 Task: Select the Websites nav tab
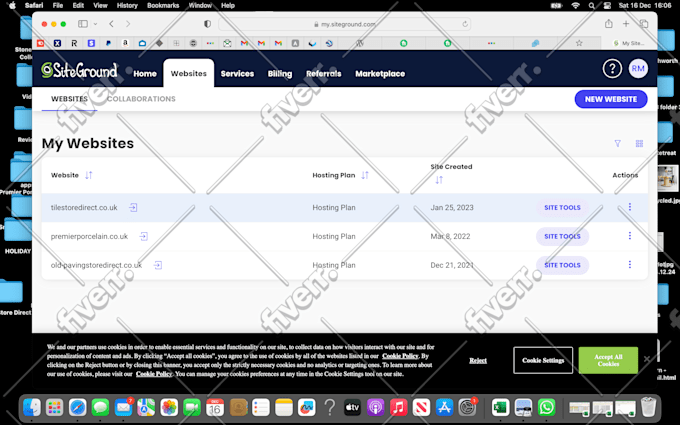189,73
